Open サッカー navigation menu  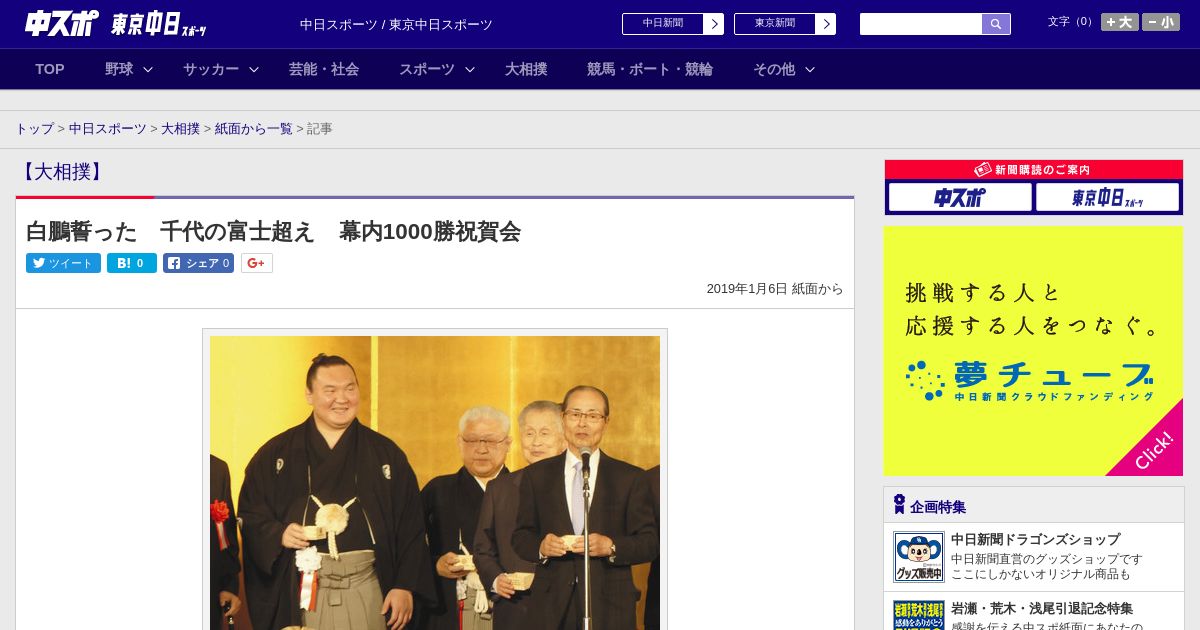click(x=211, y=69)
